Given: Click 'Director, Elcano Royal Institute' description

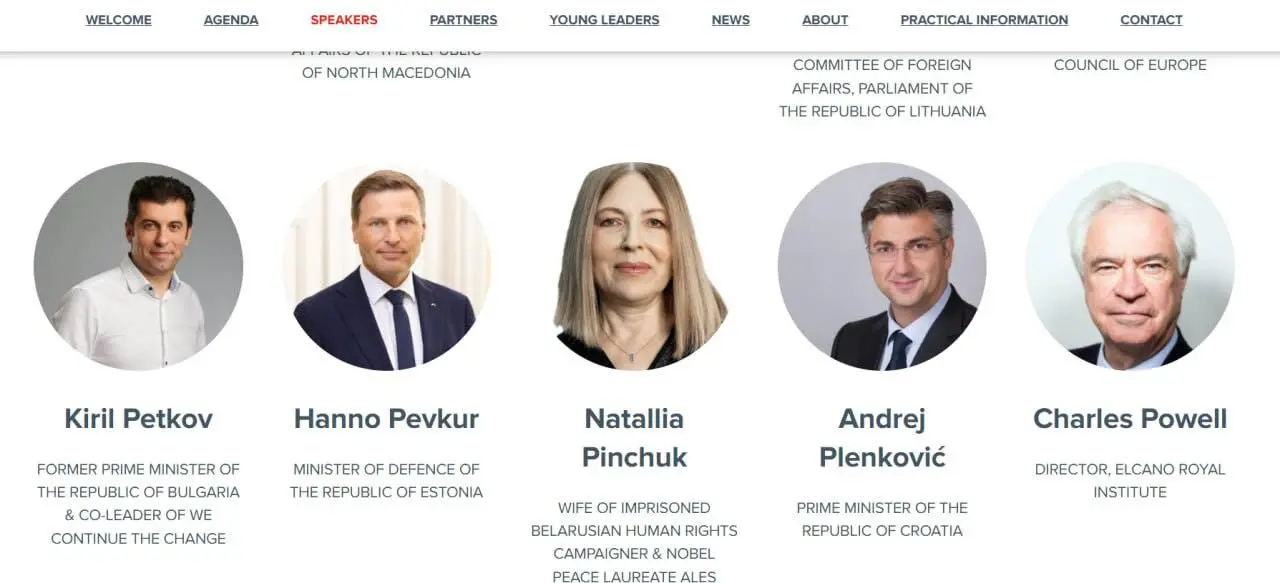Looking at the screenshot, I should pyautogui.click(x=1130, y=480).
